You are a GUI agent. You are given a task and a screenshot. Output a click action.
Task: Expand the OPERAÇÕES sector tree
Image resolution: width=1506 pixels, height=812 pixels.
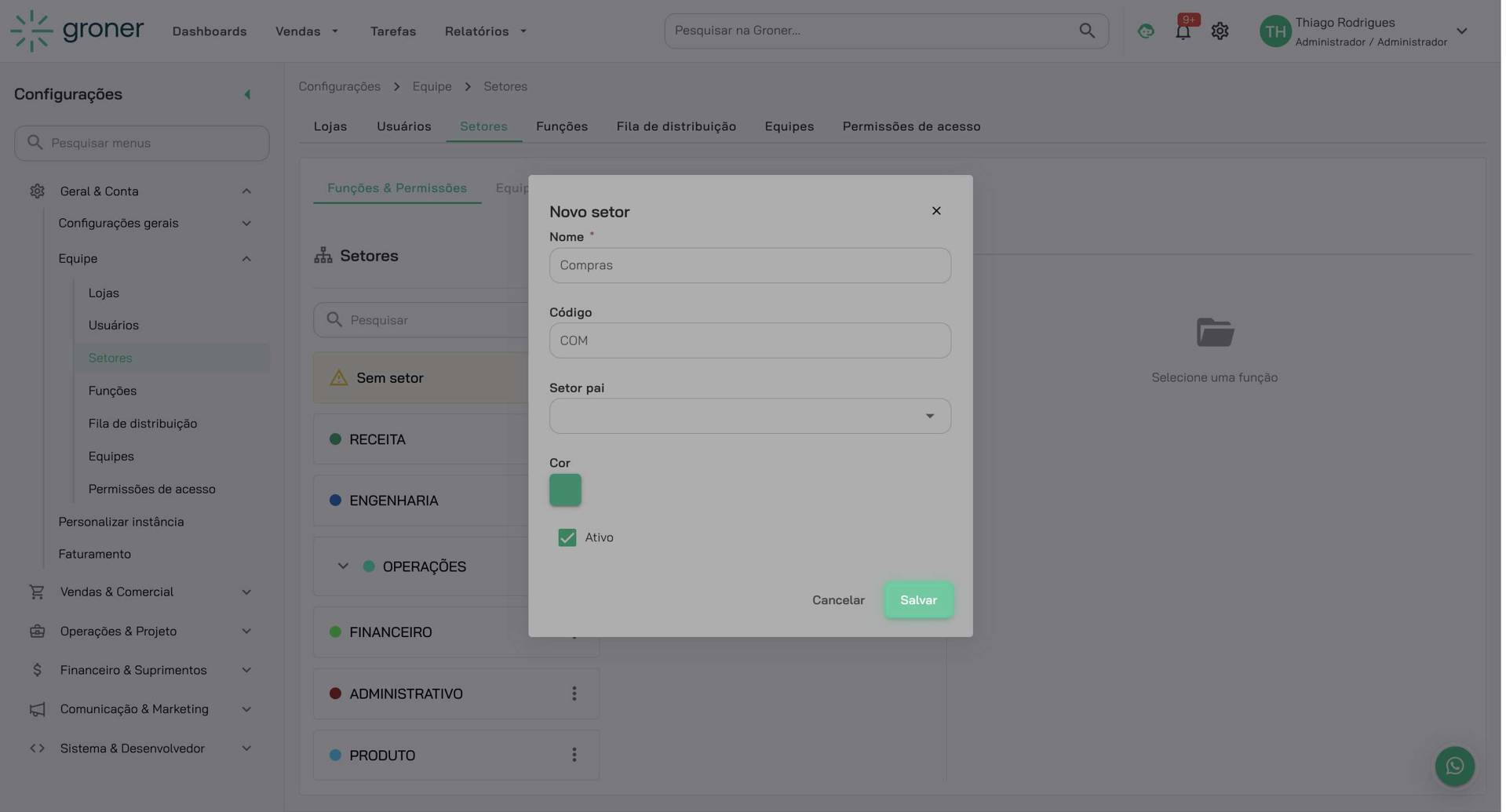343,566
